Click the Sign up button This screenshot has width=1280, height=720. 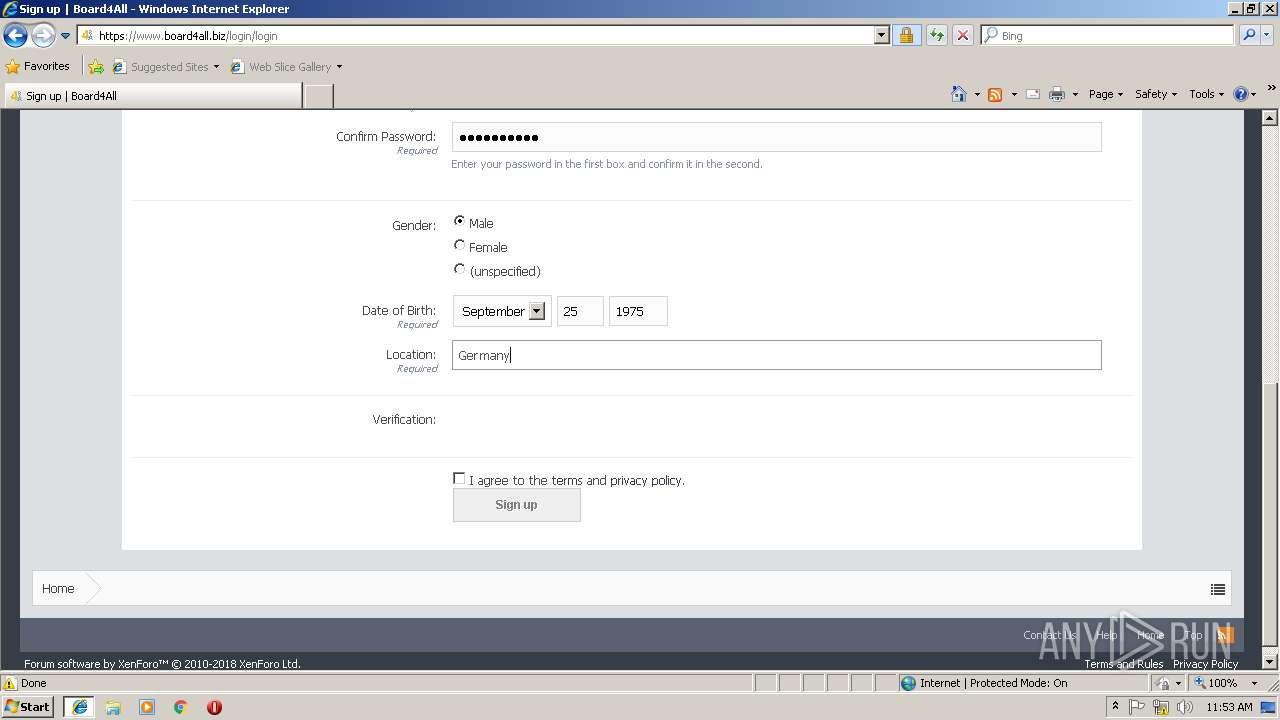(516, 505)
